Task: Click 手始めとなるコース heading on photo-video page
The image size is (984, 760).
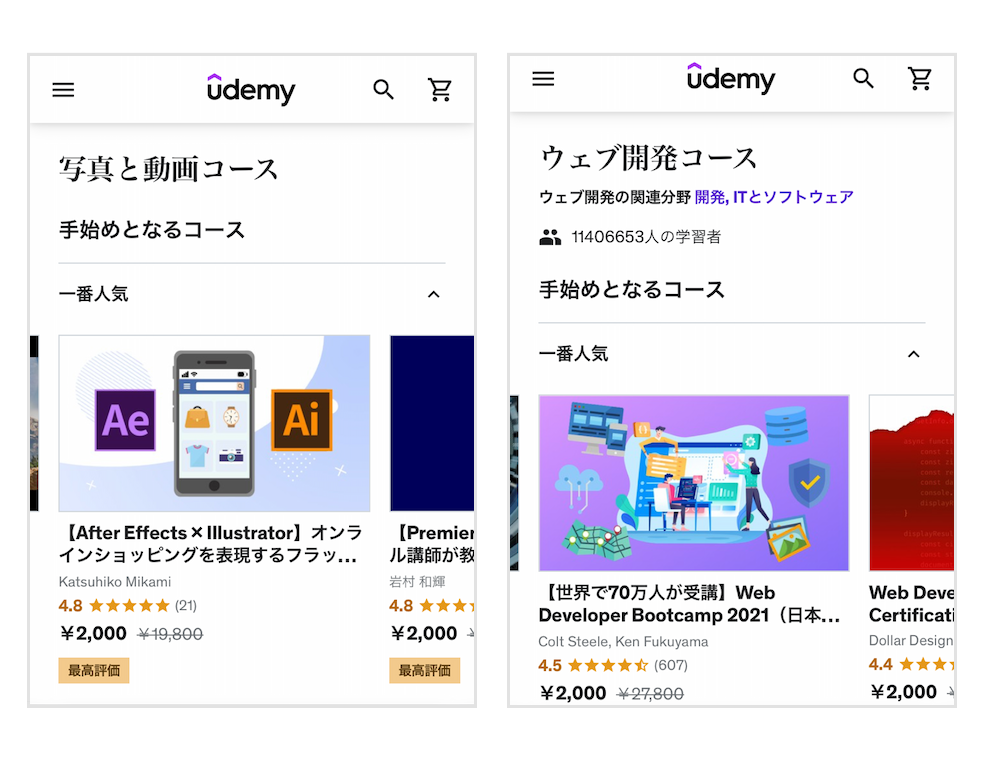Action: pyautogui.click(x=152, y=230)
